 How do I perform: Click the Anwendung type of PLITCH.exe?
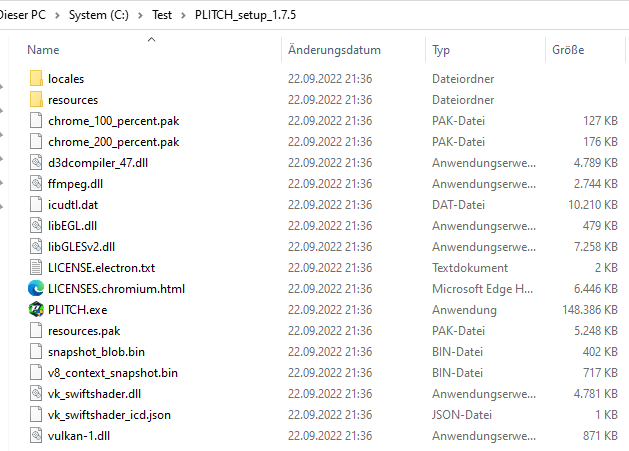tap(464, 310)
